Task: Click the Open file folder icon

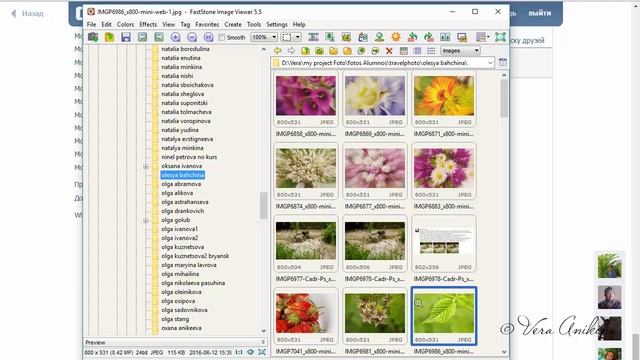Action: 109,37
